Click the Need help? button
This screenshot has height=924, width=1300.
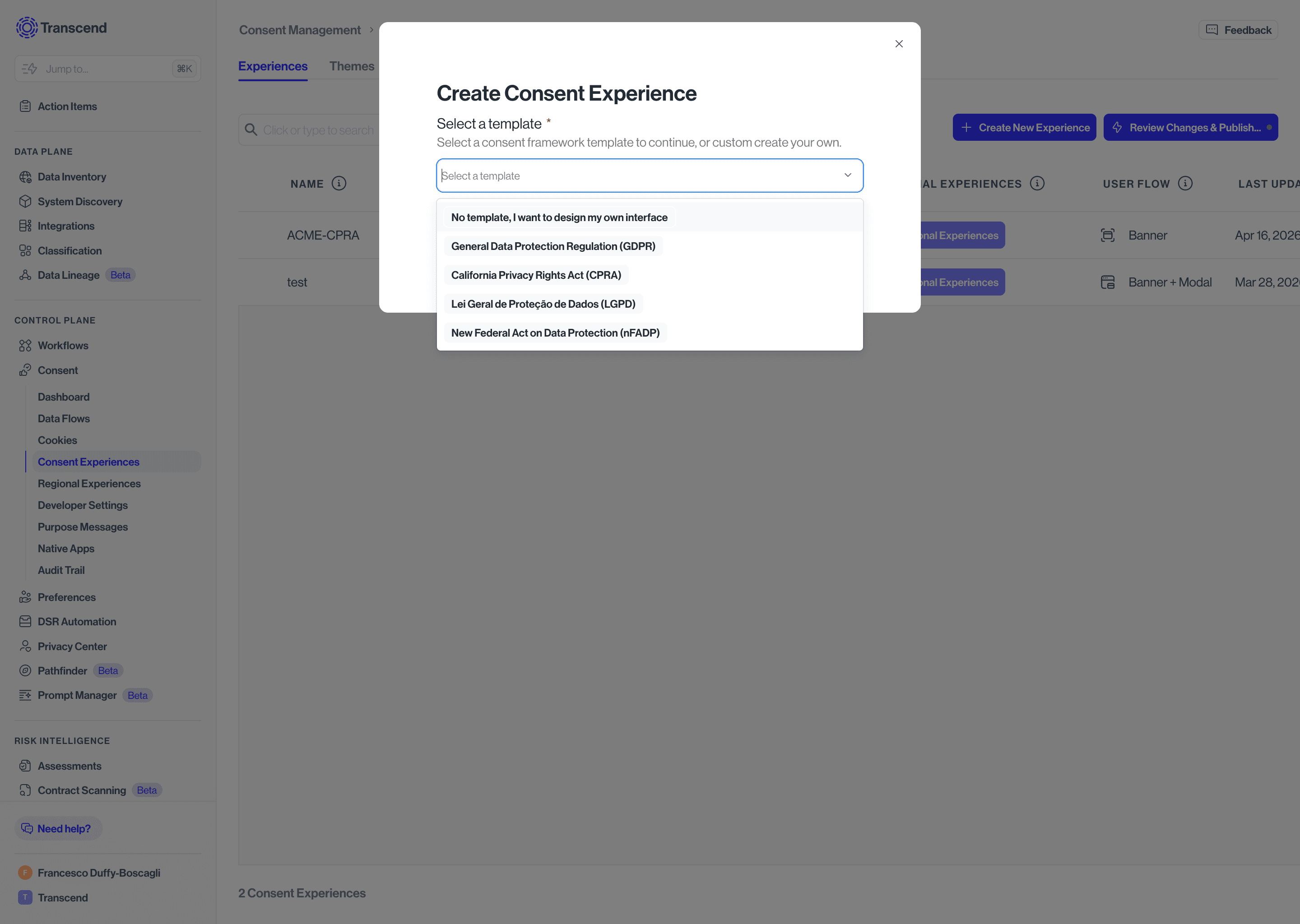tap(58, 828)
